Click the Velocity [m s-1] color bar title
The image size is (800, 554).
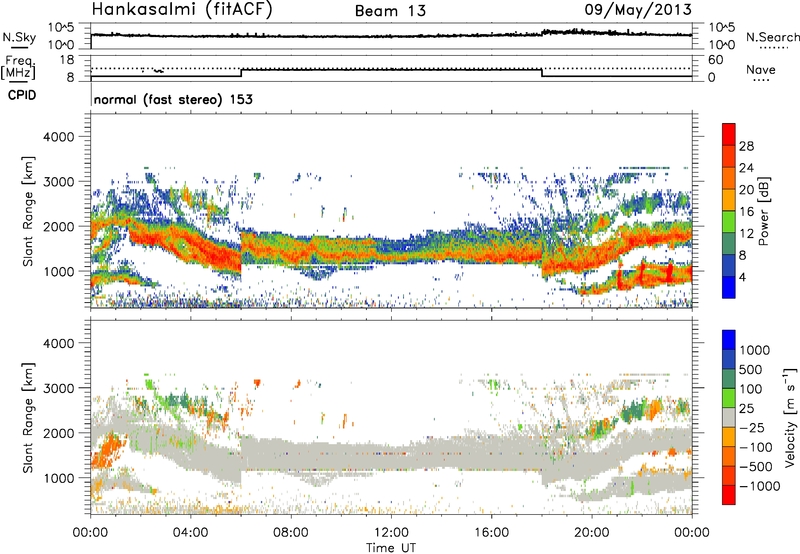(790, 417)
